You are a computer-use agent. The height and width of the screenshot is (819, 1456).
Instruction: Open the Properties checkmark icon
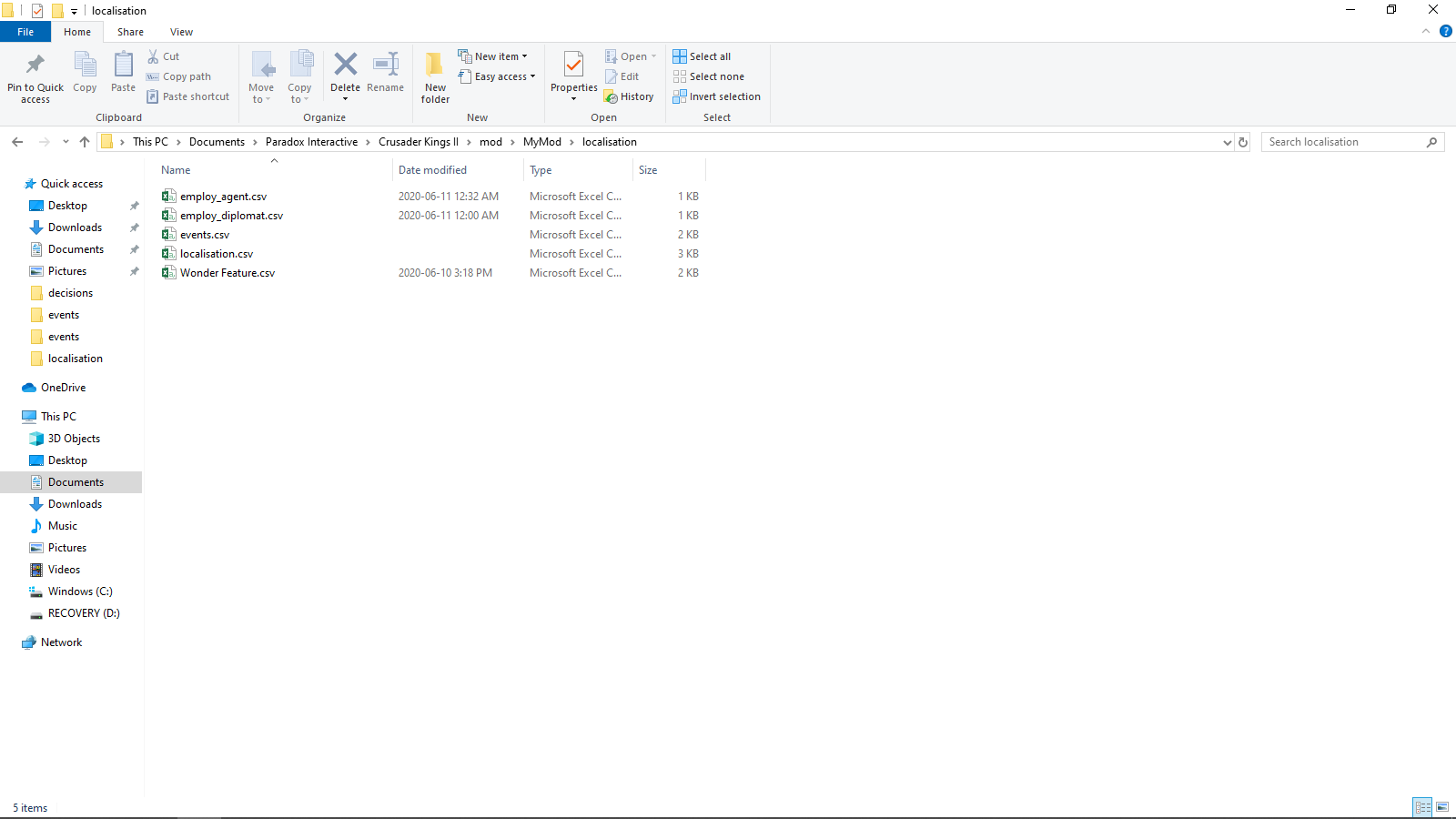[x=573, y=66]
